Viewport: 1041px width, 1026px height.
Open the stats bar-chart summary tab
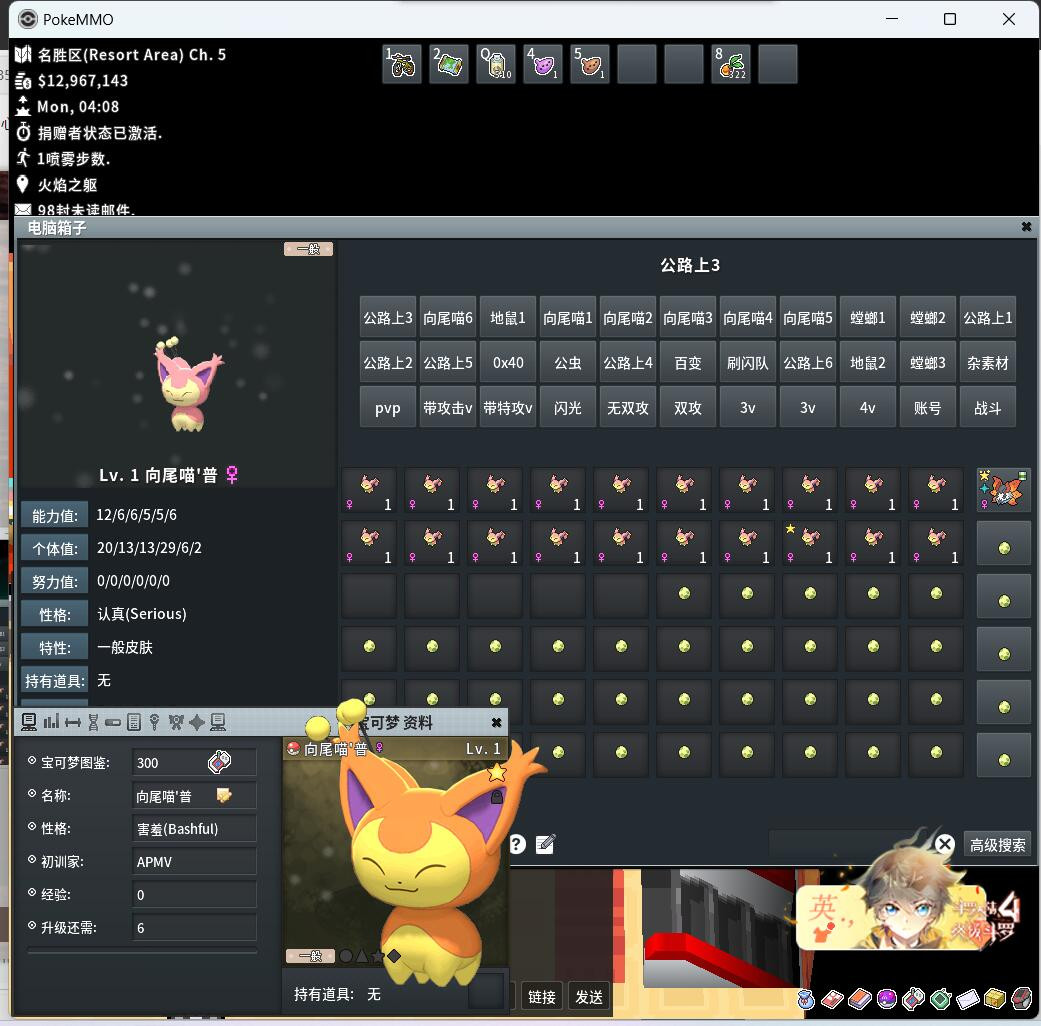click(x=51, y=722)
